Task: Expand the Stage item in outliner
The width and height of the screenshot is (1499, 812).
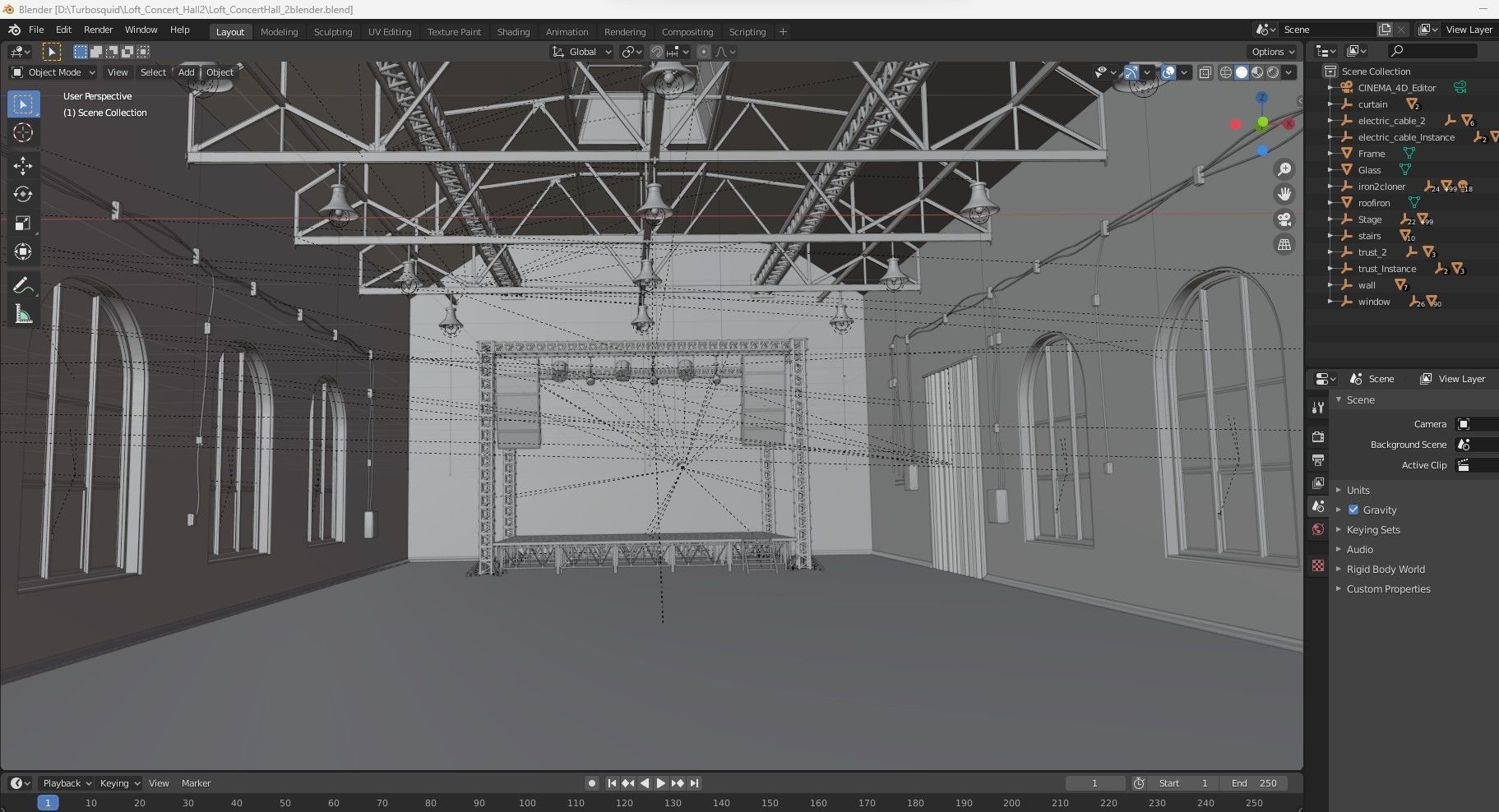Action: tap(1330, 219)
